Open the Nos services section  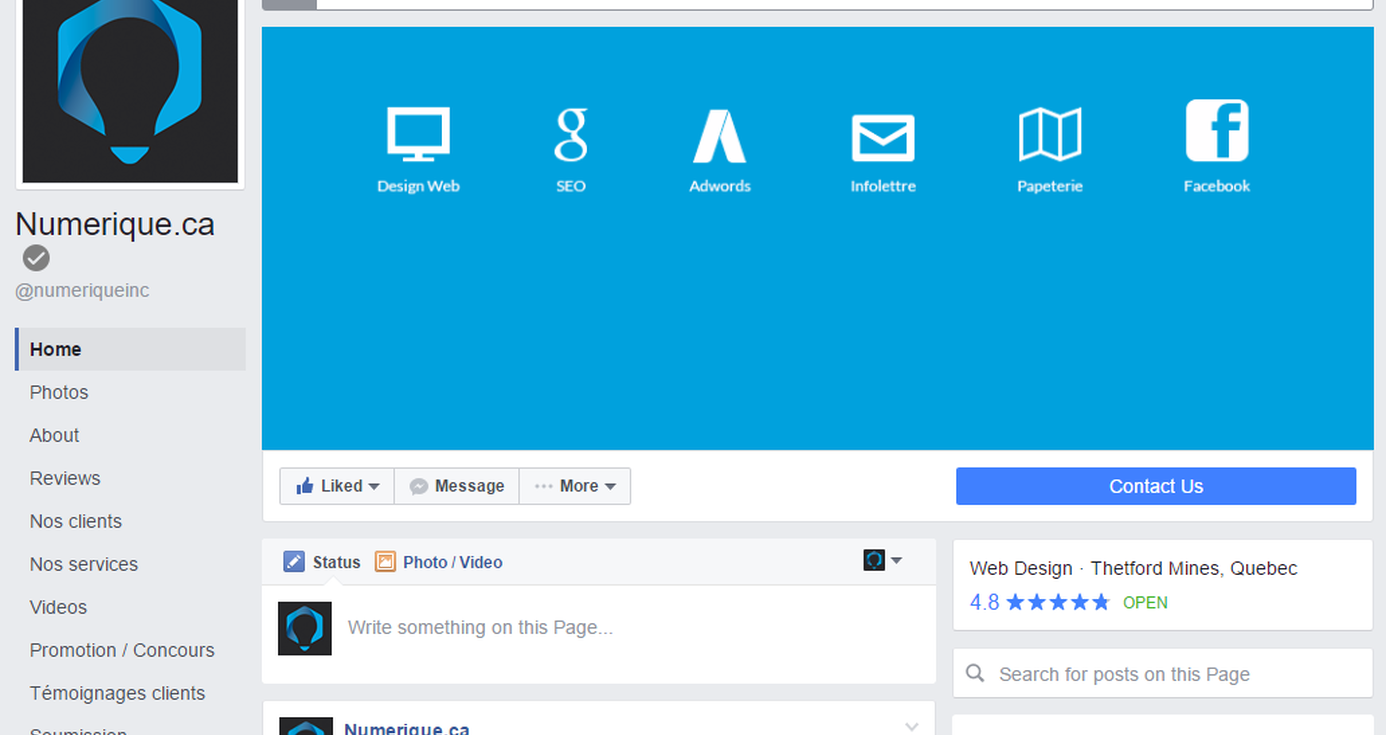click(x=84, y=564)
